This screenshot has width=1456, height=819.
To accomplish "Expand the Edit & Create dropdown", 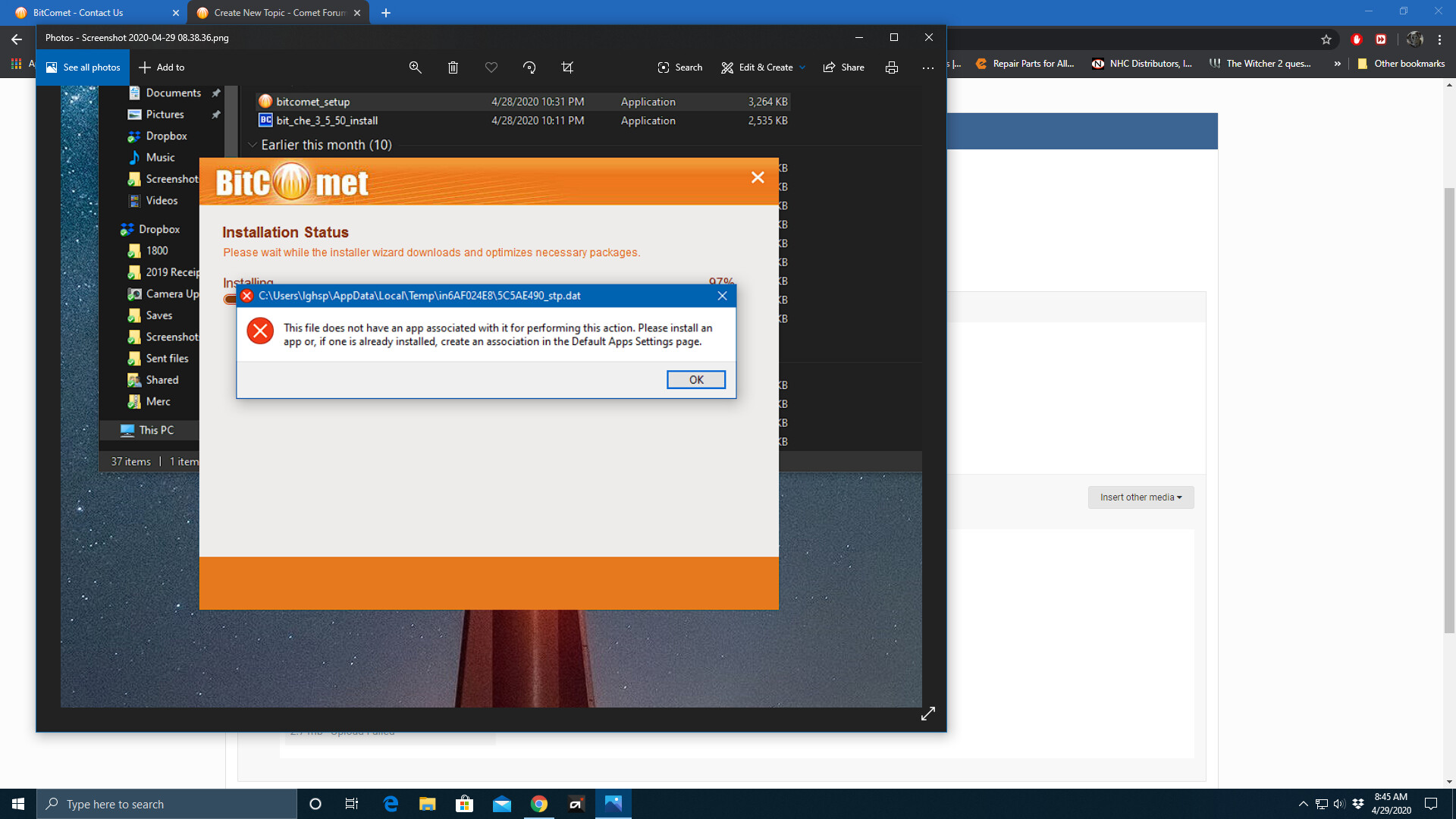I will tap(762, 67).
